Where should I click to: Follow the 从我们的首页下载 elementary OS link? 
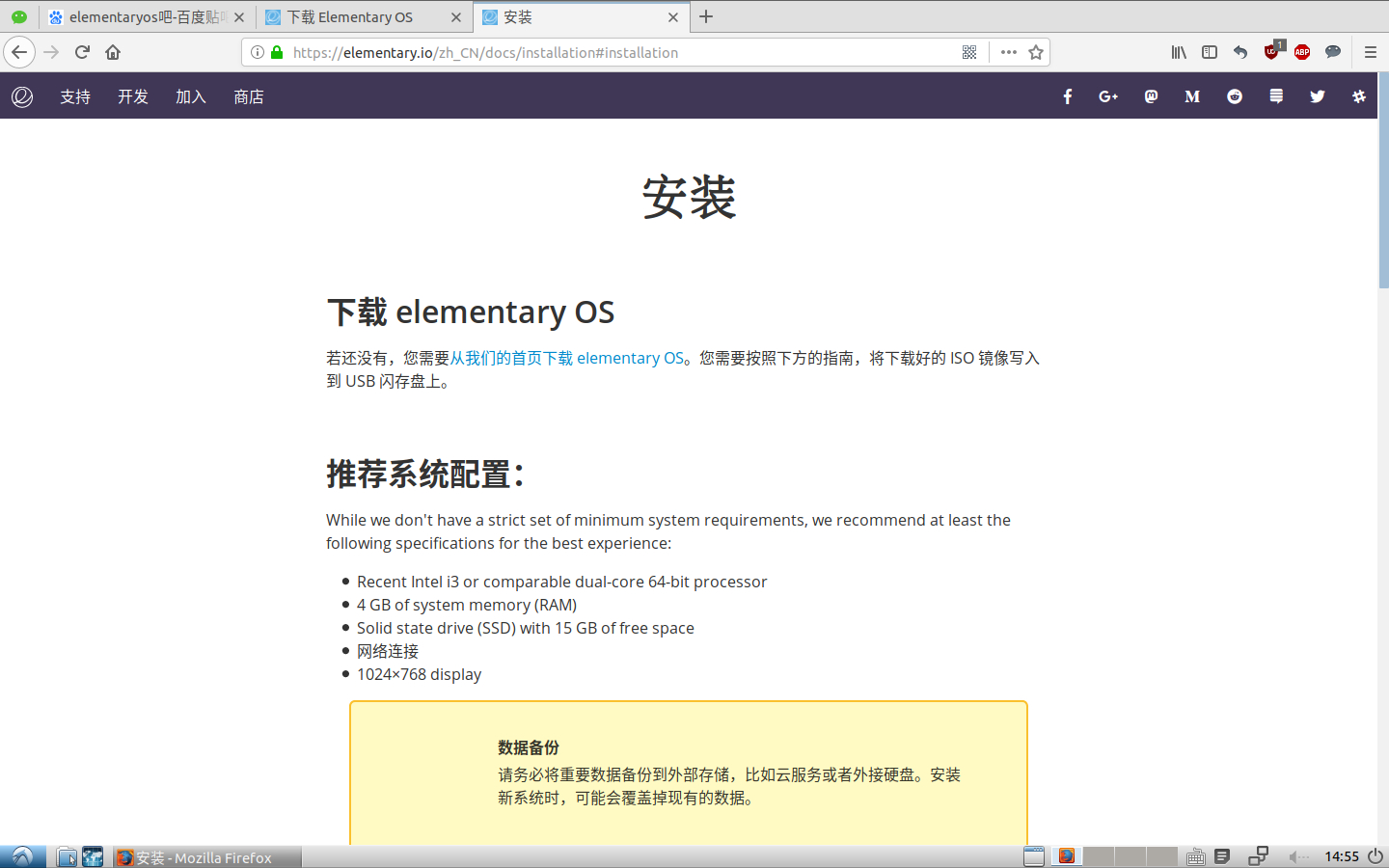[x=567, y=358]
